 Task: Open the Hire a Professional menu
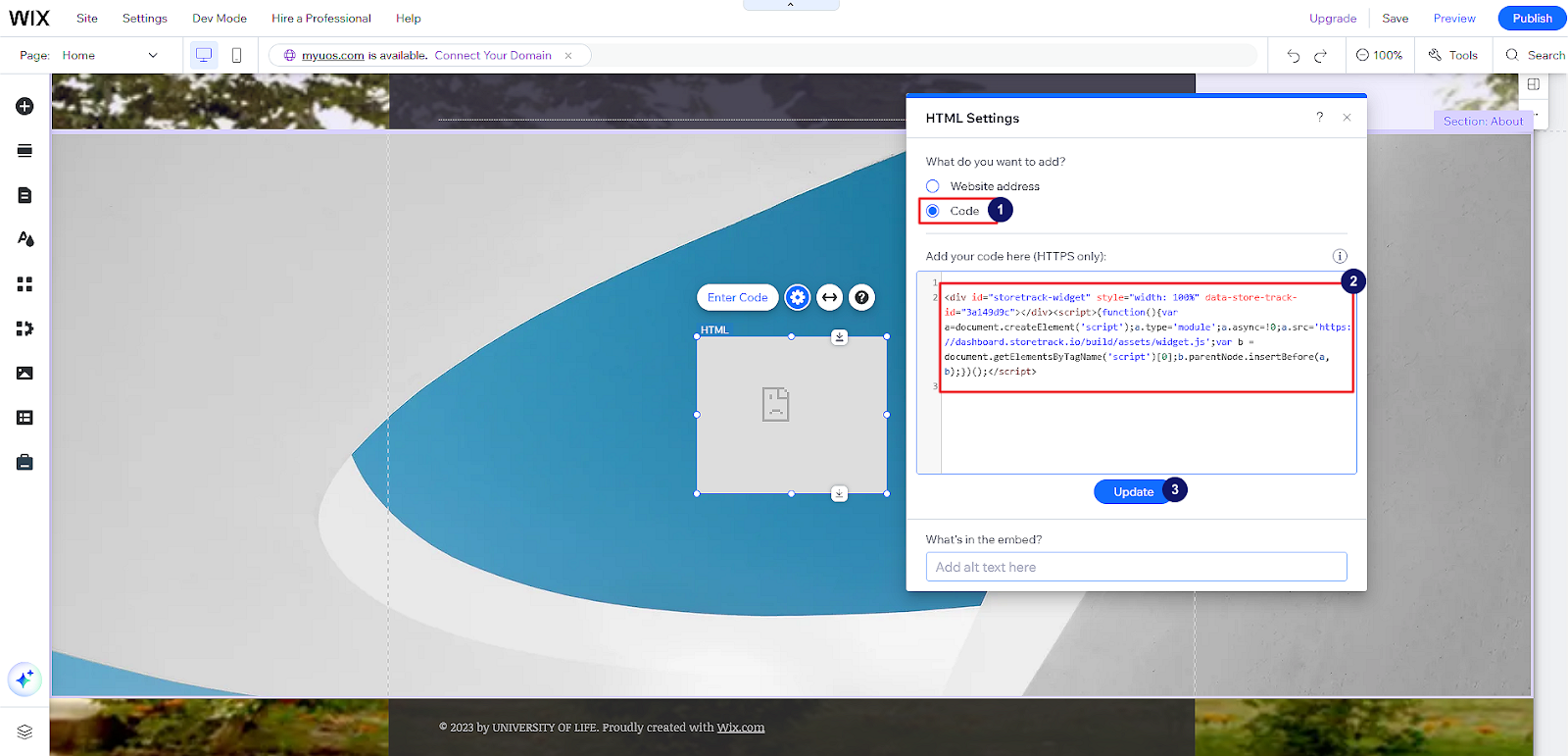[x=321, y=19]
